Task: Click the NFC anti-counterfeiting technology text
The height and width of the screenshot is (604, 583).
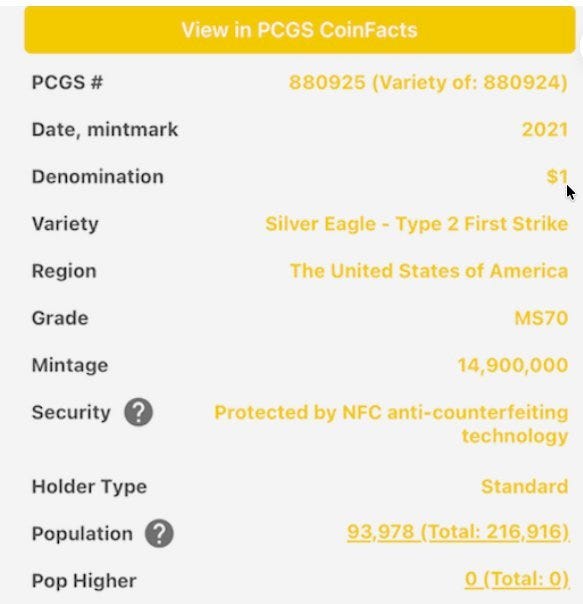Action: 391,424
